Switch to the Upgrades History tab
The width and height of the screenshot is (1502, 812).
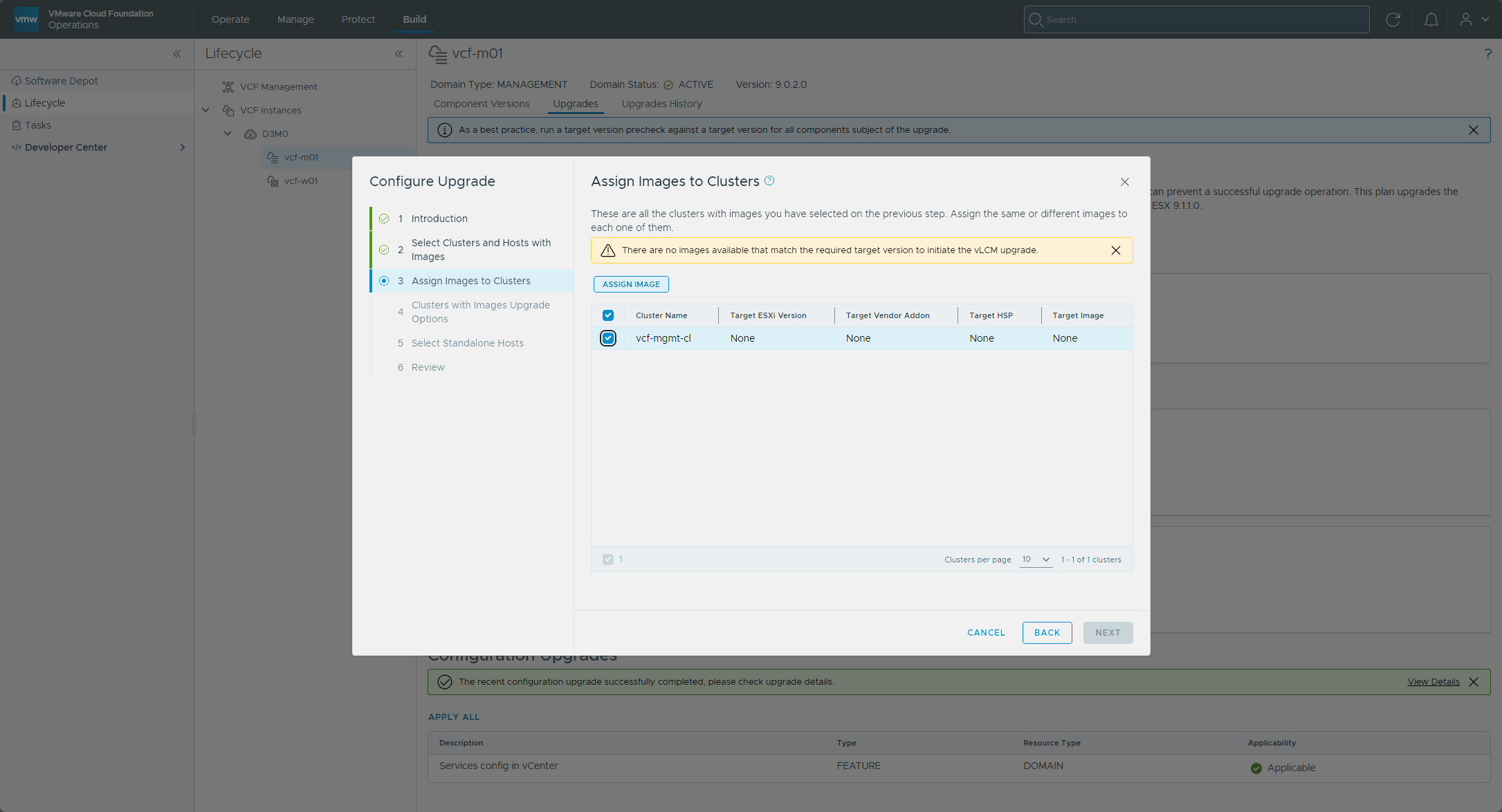point(661,104)
